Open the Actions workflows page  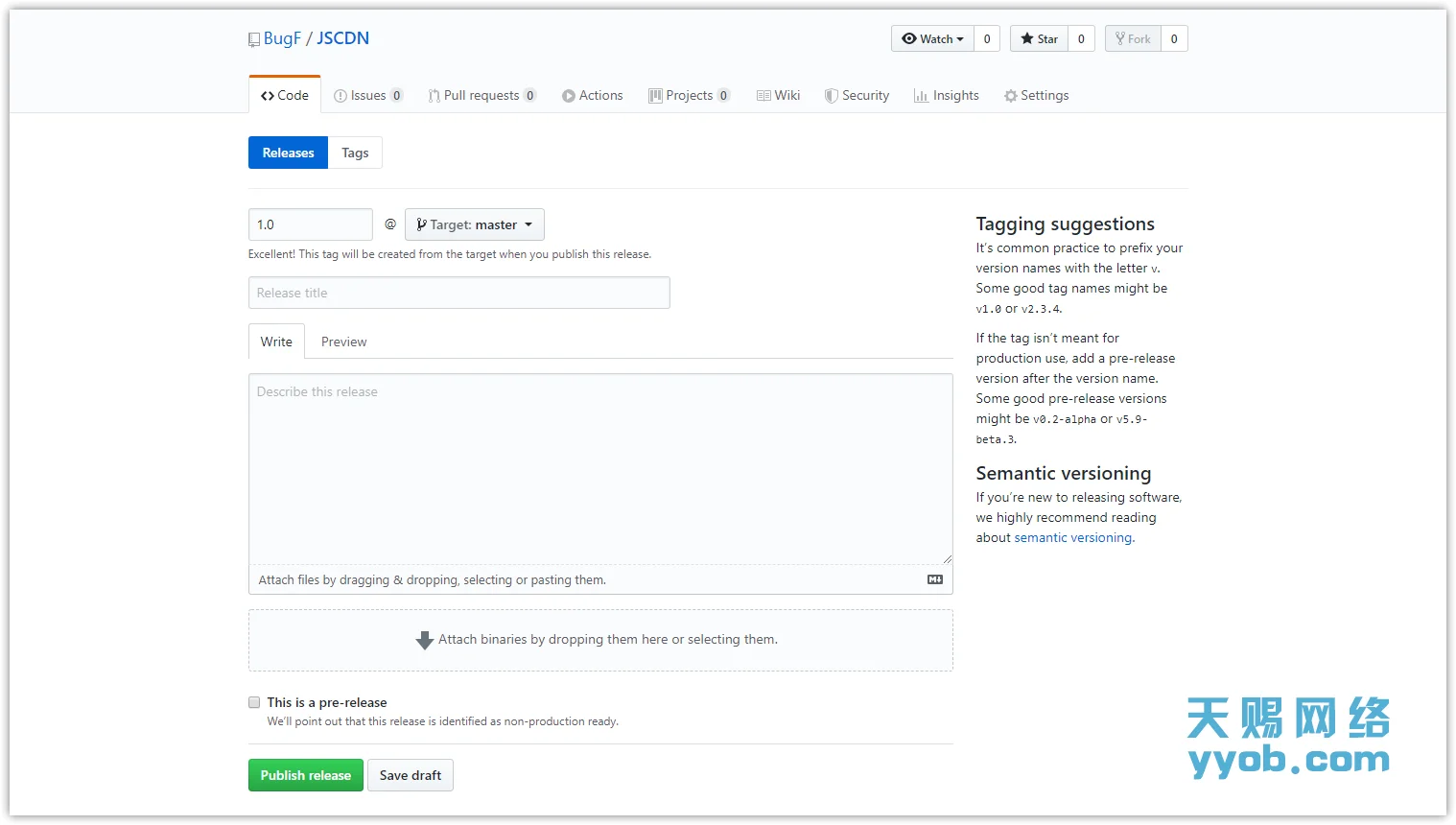(x=593, y=95)
